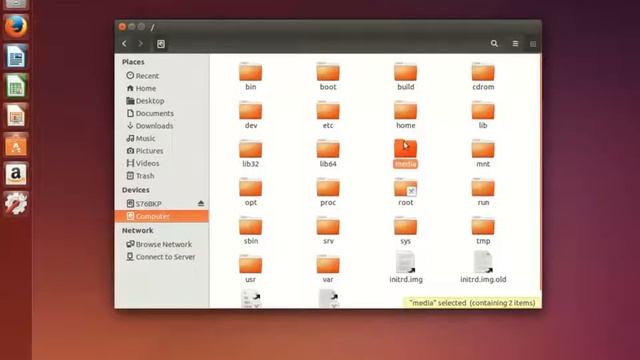Launch Firefox from the launcher
This screenshot has width=640, height=360.
[x=16, y=27]
